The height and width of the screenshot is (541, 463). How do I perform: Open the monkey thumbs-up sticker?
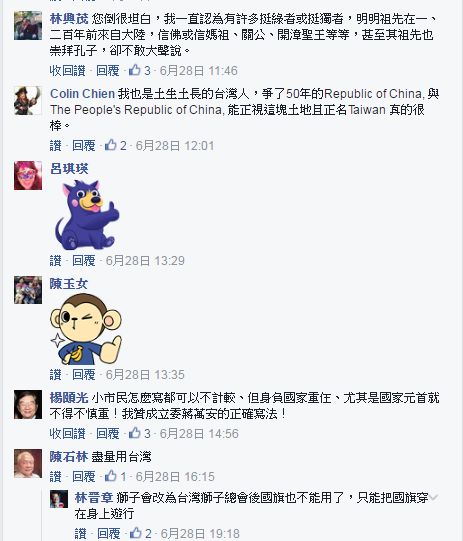(x=86, y=329)
